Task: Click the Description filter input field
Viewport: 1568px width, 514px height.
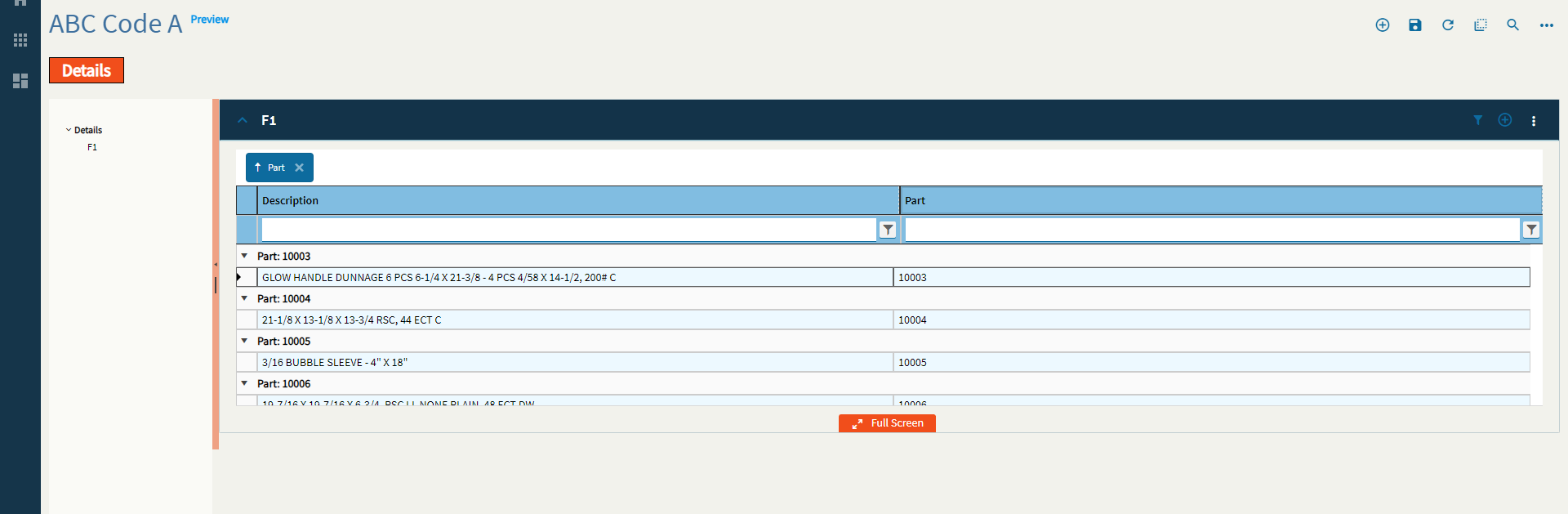Action: click(568, 230)
